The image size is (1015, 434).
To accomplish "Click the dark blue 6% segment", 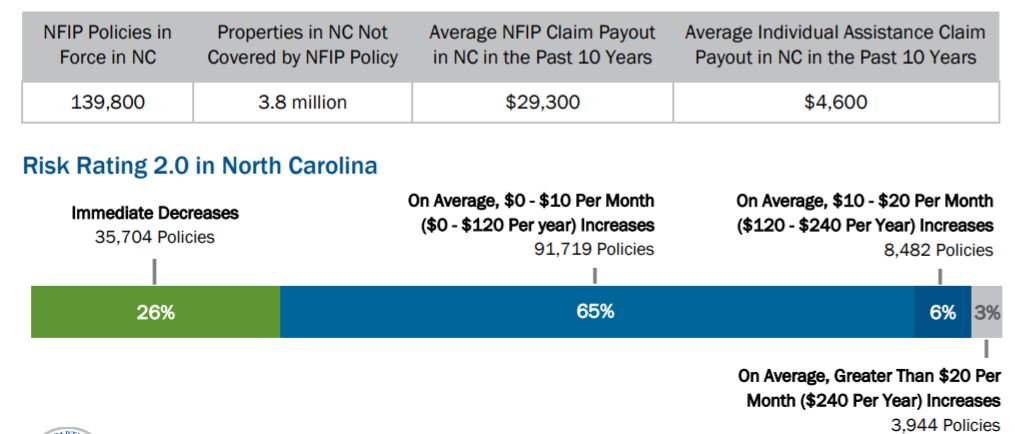I will pos(942,312).
